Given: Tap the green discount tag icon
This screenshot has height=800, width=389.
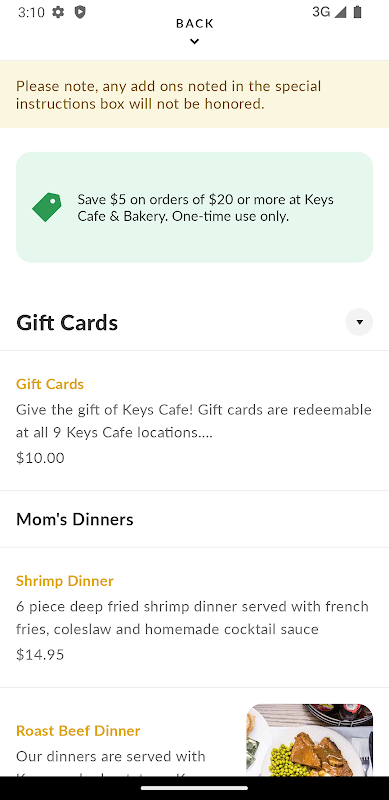Looking at the screenshot, I should pyautogui.click(x=46, y=207).
